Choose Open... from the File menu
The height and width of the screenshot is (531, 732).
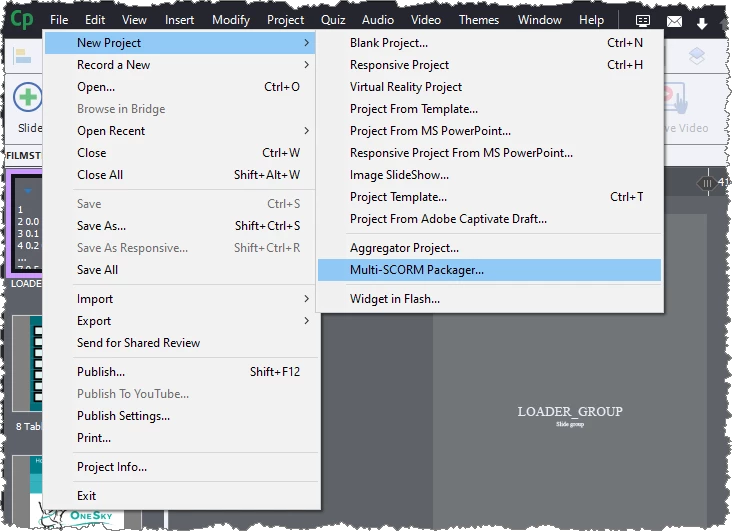tap(180, 86)
